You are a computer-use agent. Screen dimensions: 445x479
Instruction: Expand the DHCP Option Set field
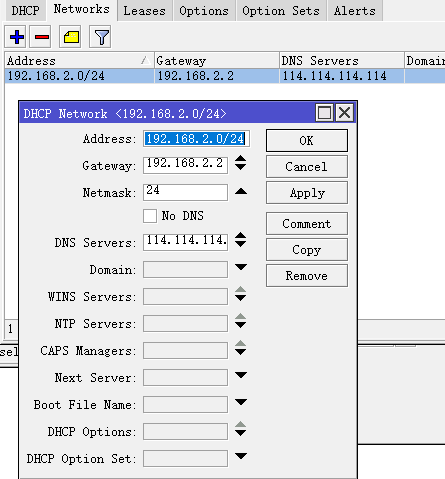[x=241, y=456]
